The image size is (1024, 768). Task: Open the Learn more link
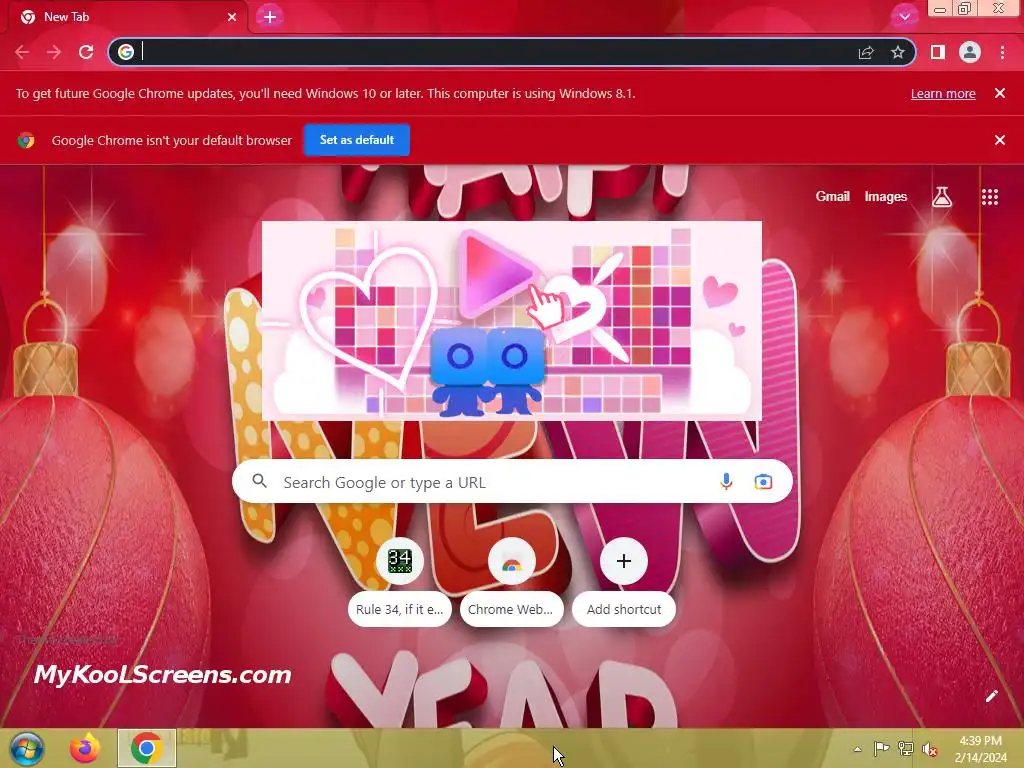[x=943, y=93]
